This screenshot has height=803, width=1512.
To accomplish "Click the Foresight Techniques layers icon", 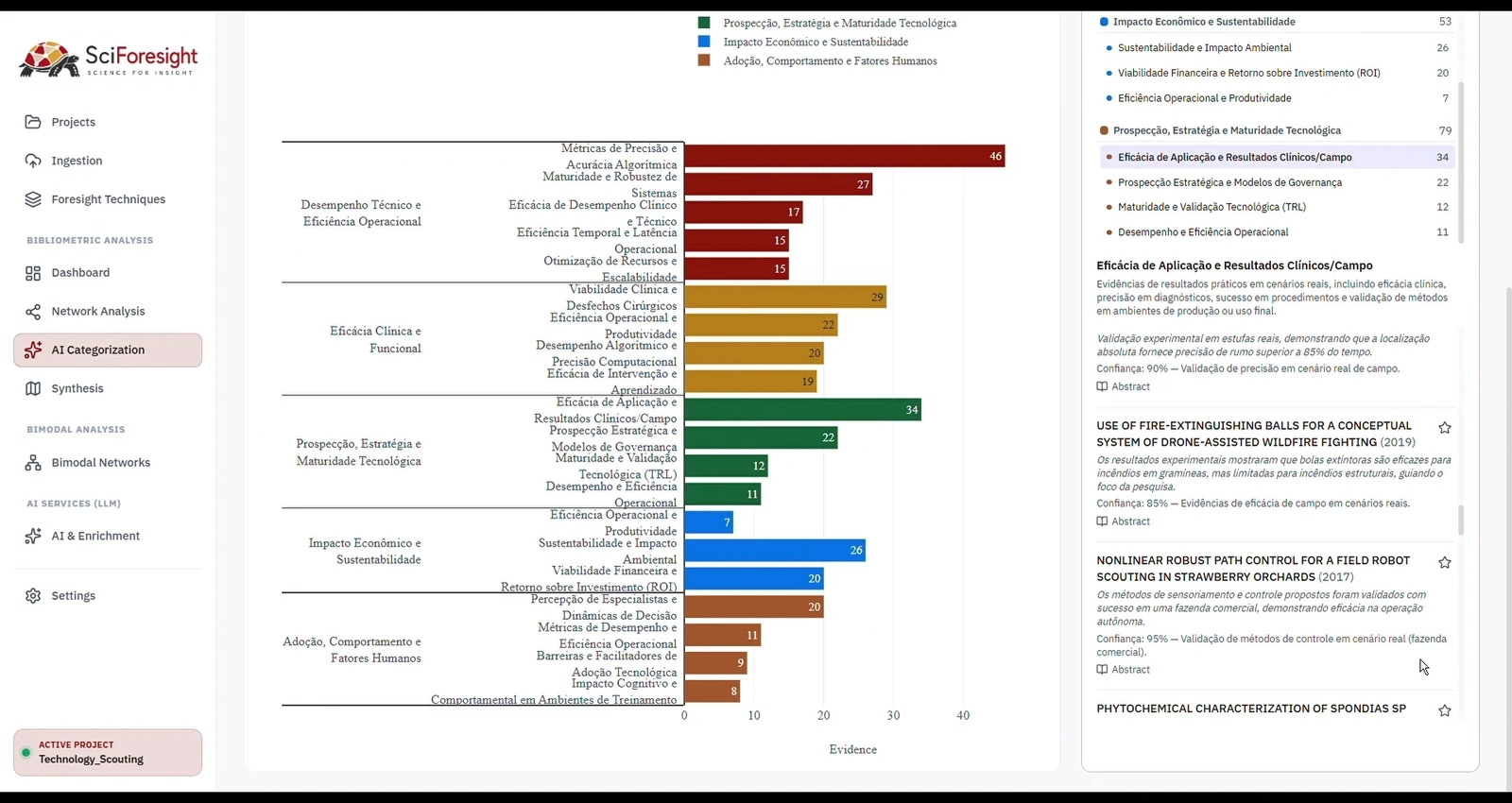I will (x=33, y=199).
